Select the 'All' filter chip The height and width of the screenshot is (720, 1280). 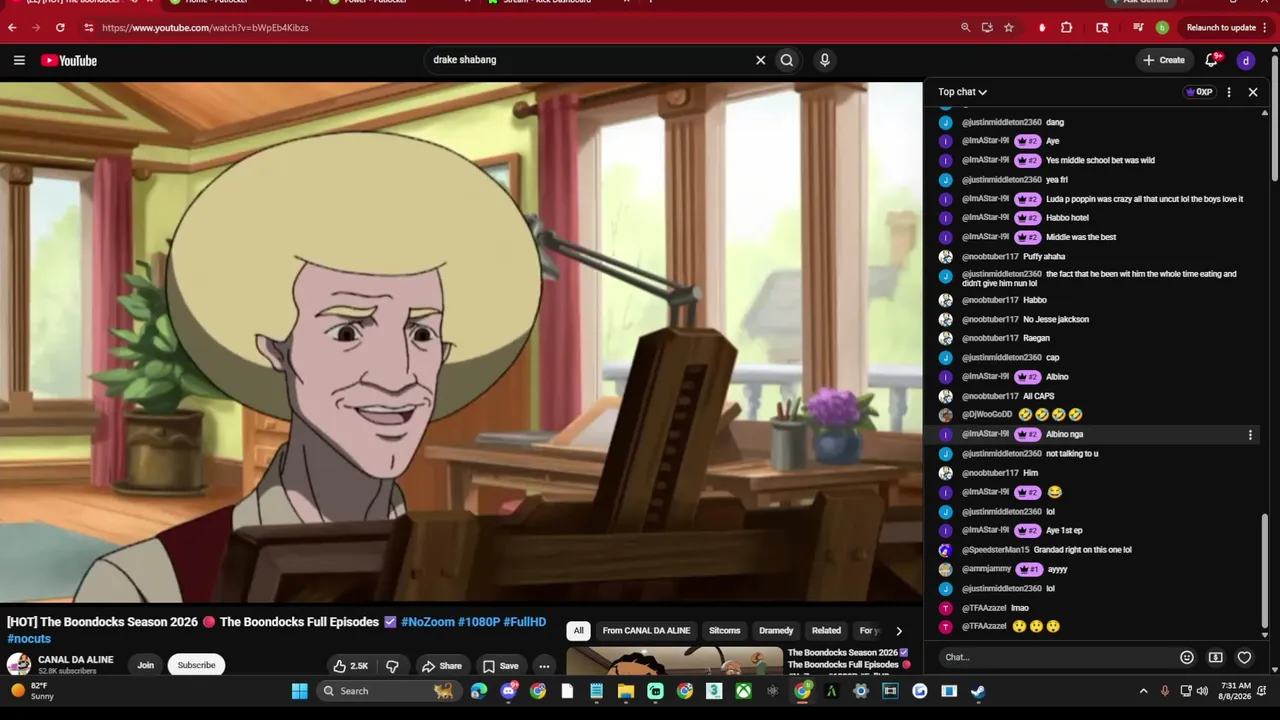pyautogui.click(x=578, y=631)
